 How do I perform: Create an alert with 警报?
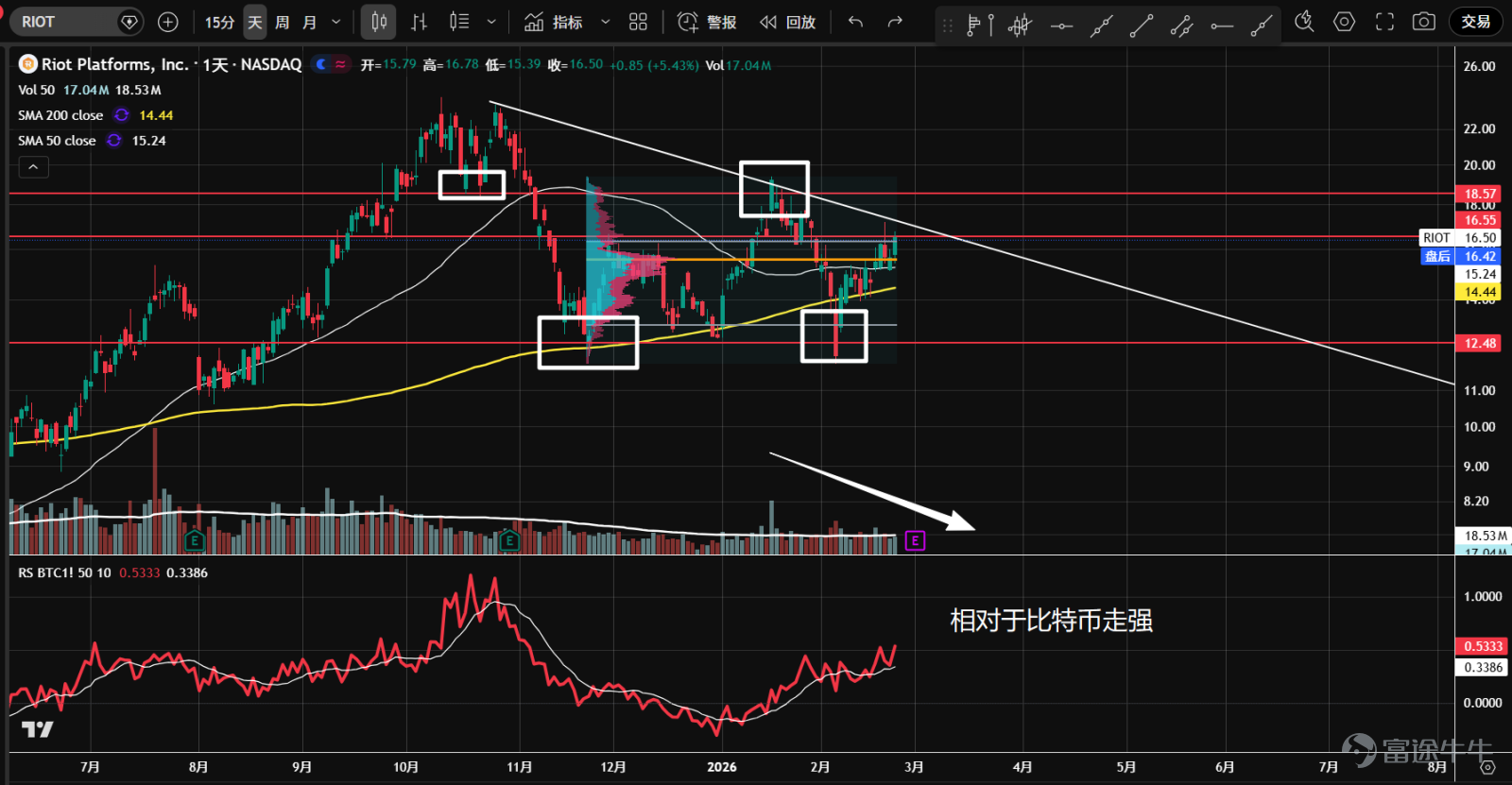pyautogui.click(x=707, y=22)
